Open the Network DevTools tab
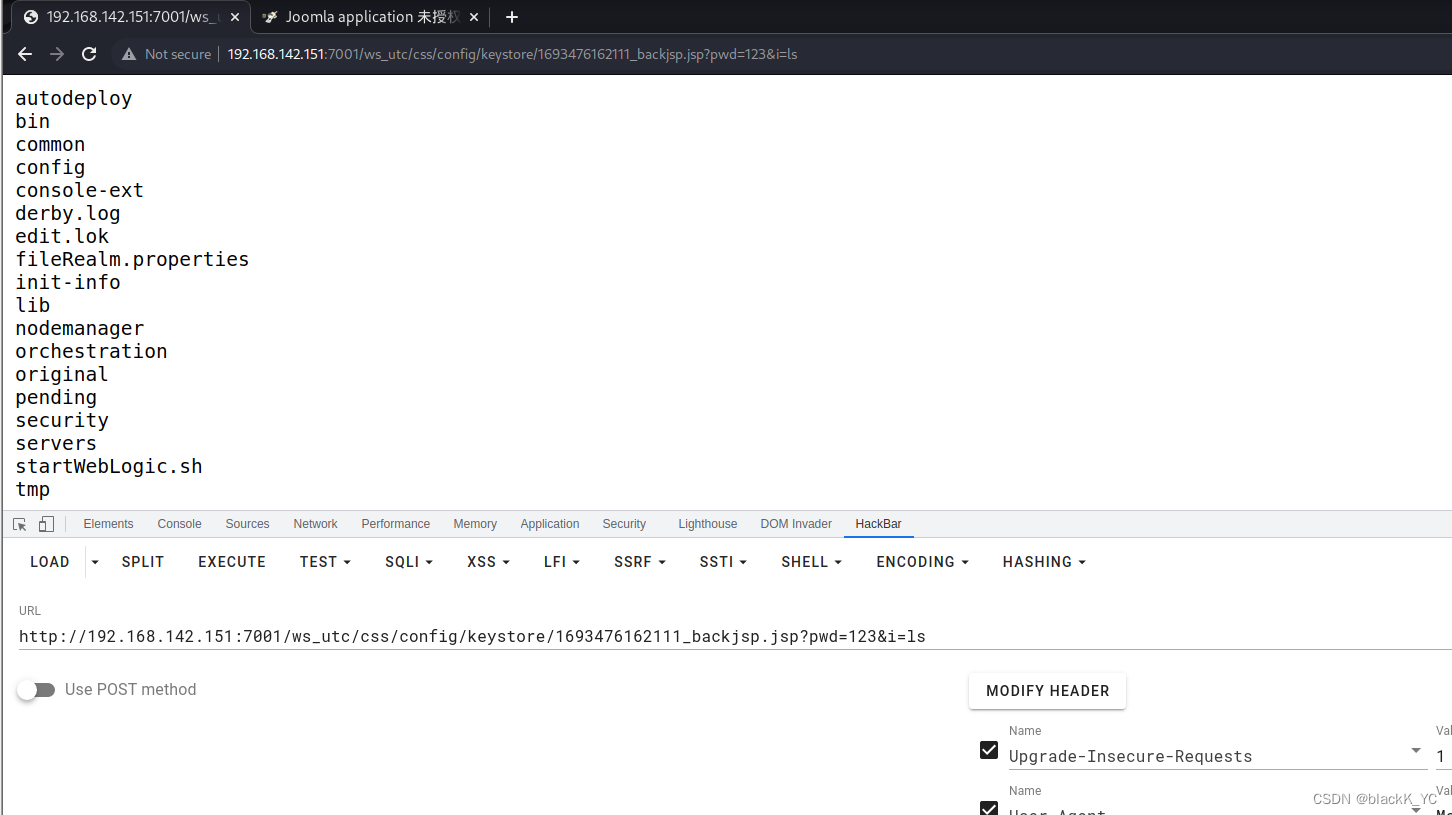 (x=315, y=524)
